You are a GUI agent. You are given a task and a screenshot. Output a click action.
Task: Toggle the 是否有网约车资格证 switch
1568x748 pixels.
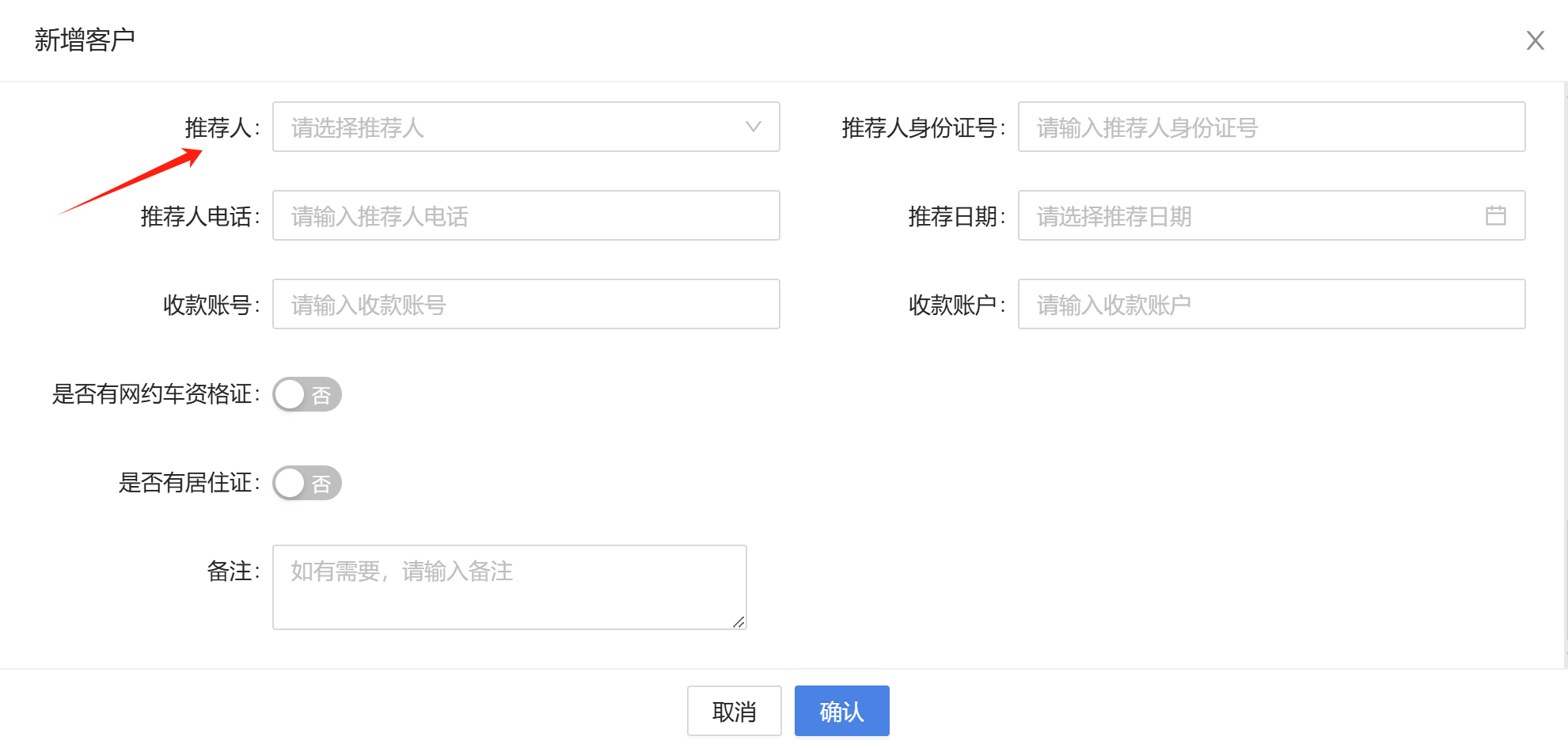(307, 394)
